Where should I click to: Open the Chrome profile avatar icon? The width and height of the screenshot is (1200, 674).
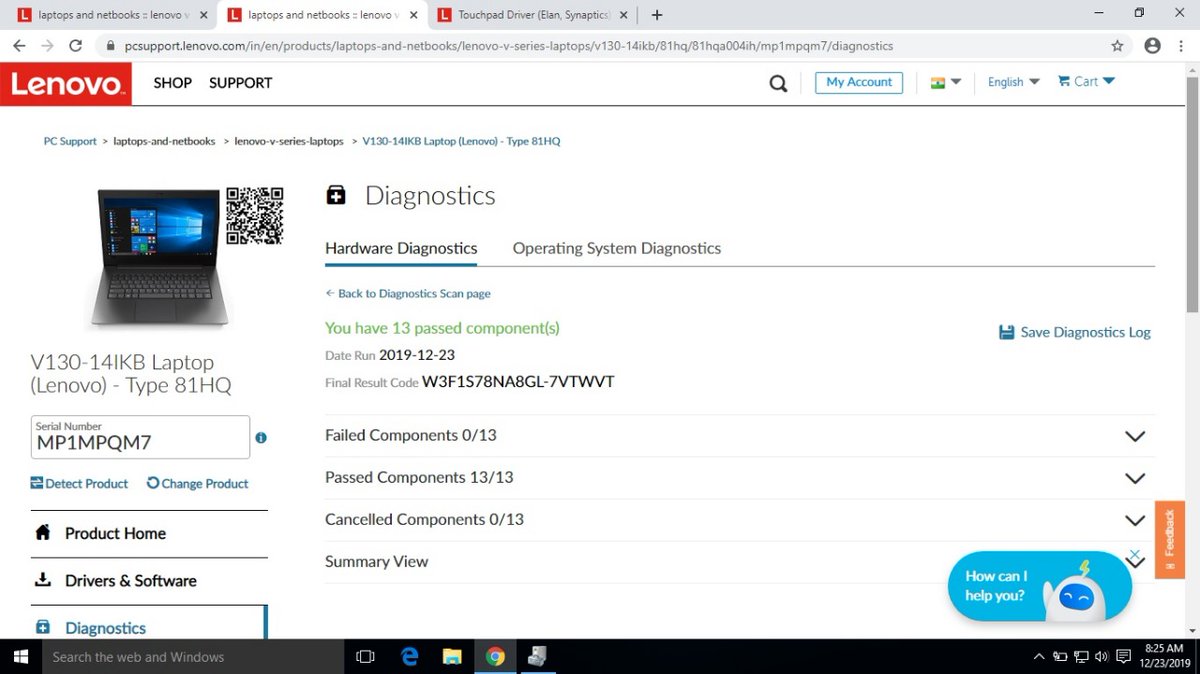[x=1152, y=46]
